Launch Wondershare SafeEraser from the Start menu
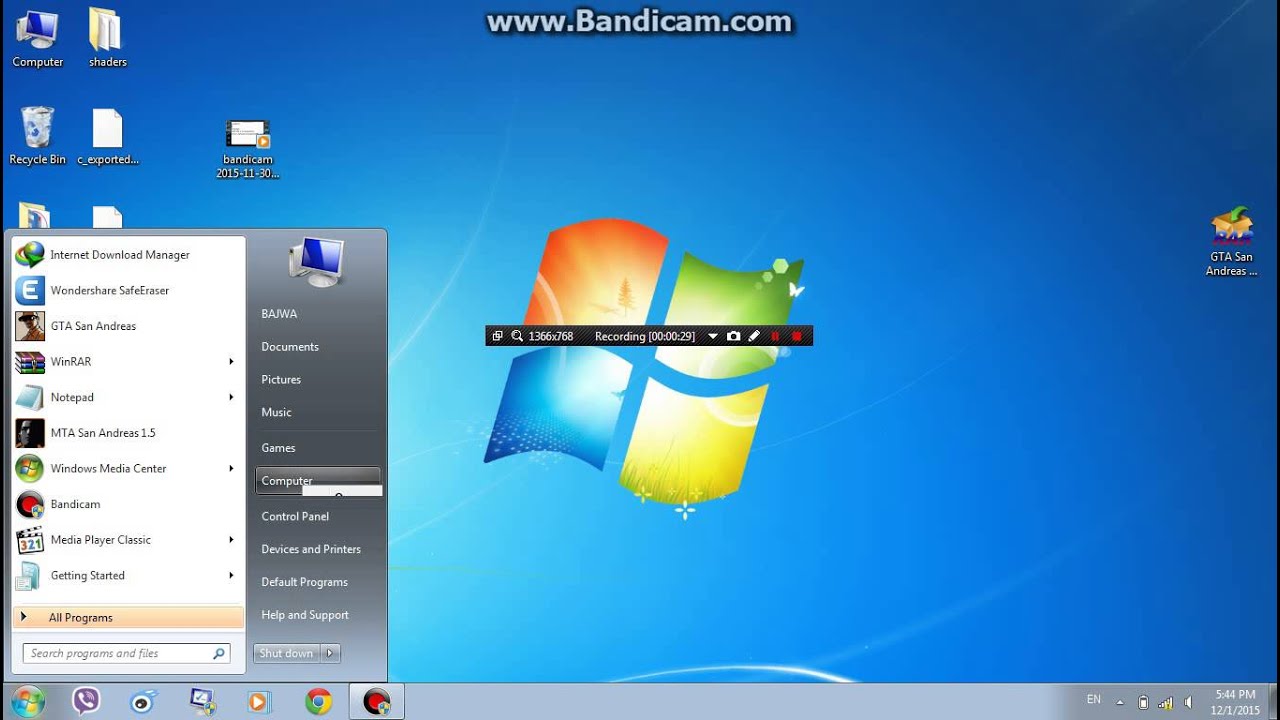This screenshot has width=1280, height=720. coord(128,291)
